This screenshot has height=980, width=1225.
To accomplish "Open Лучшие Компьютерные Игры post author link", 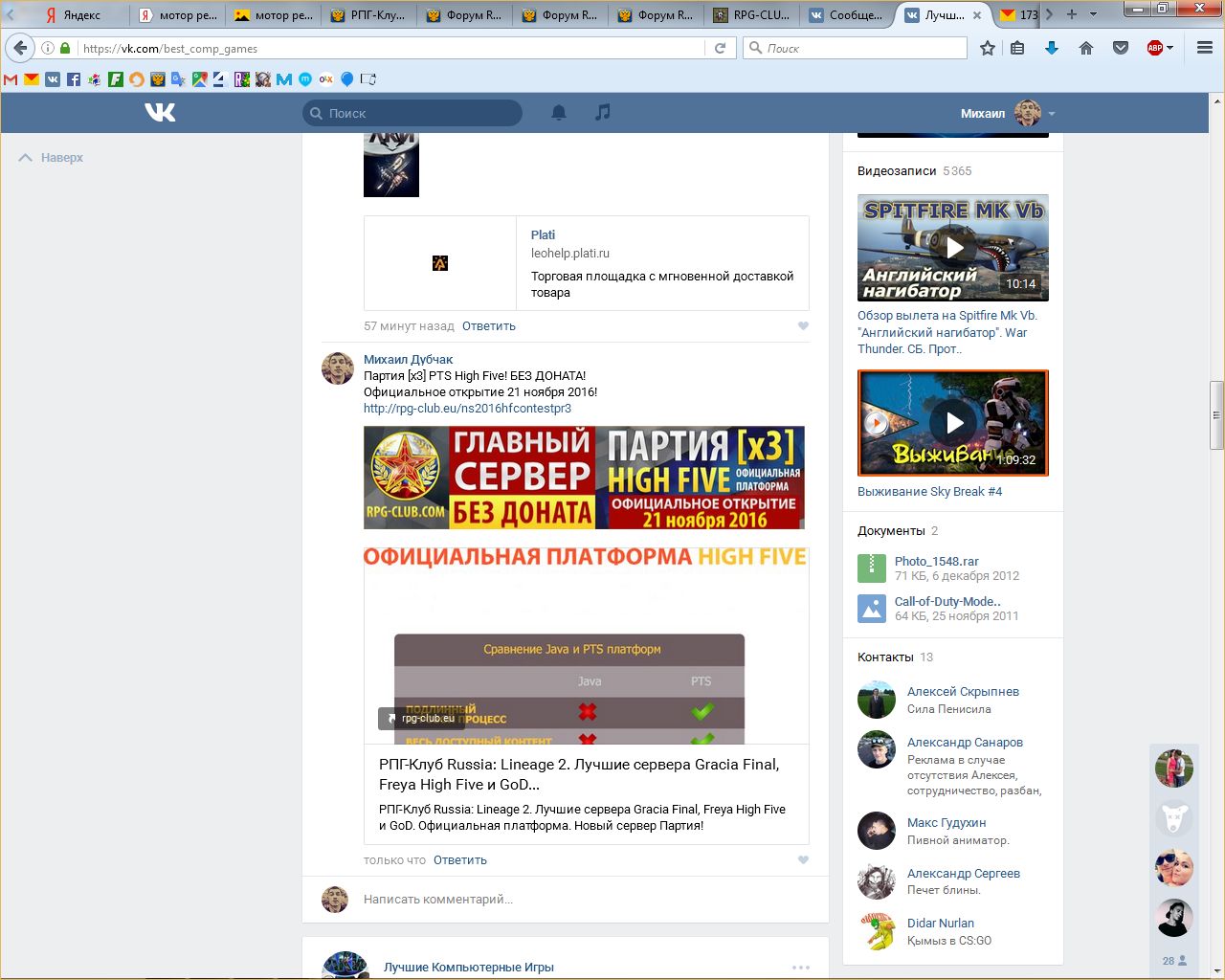I will [x=469, y=968].
